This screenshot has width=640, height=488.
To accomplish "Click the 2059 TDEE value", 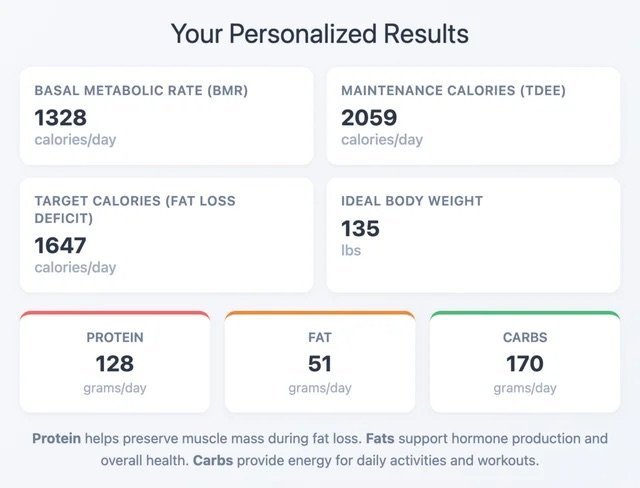I will (x=369, y=118).
